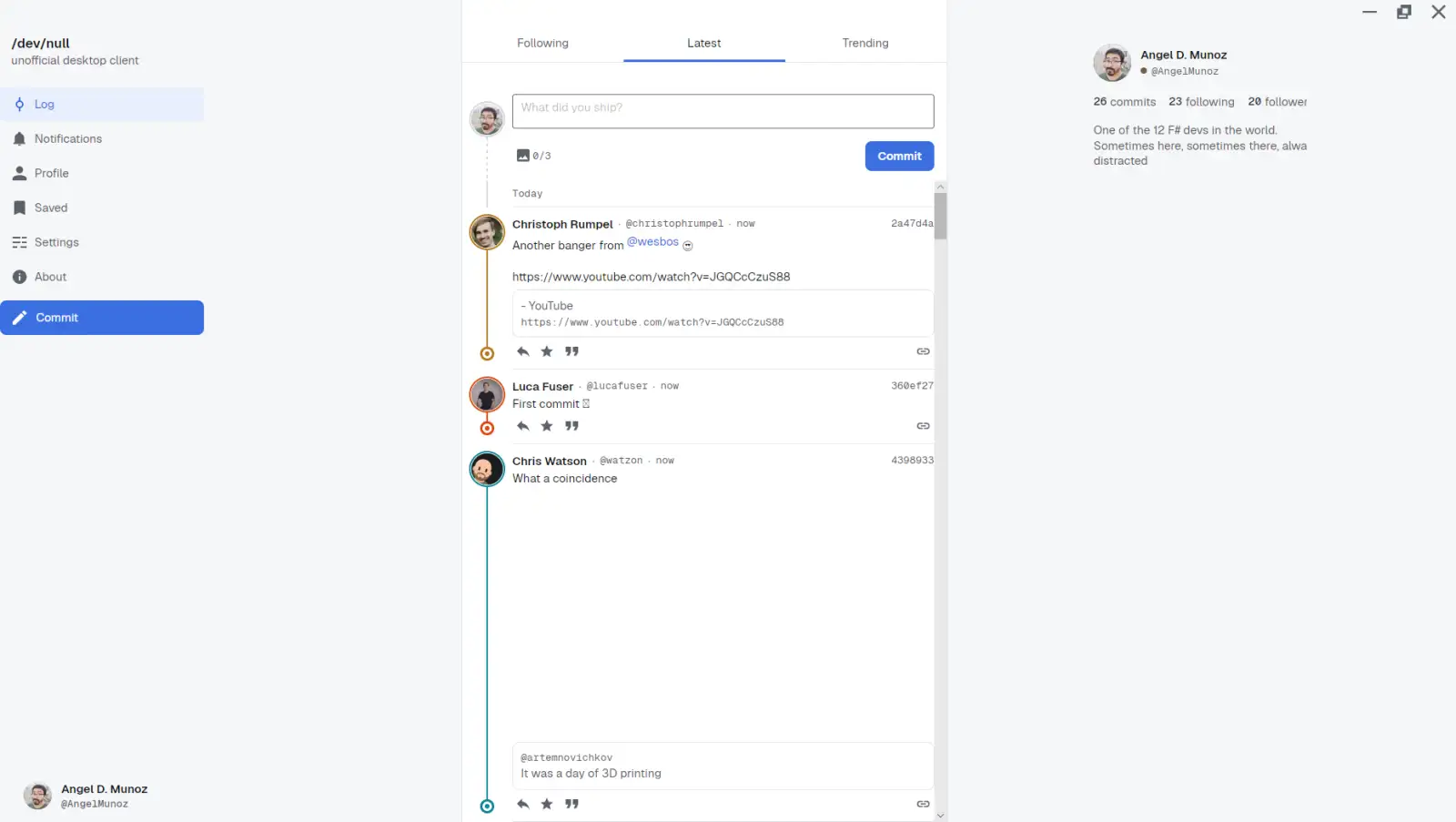Submit post with the composer Commit button

(899, 156)
